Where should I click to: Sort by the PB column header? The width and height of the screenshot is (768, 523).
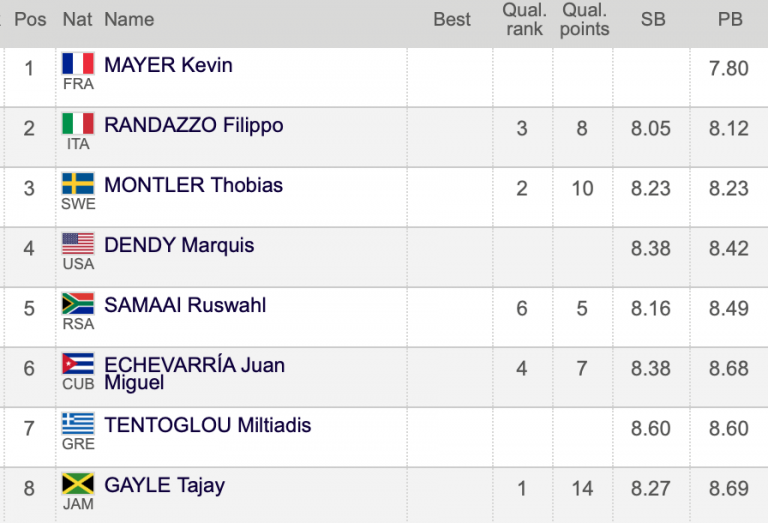[x=730, y=19]
